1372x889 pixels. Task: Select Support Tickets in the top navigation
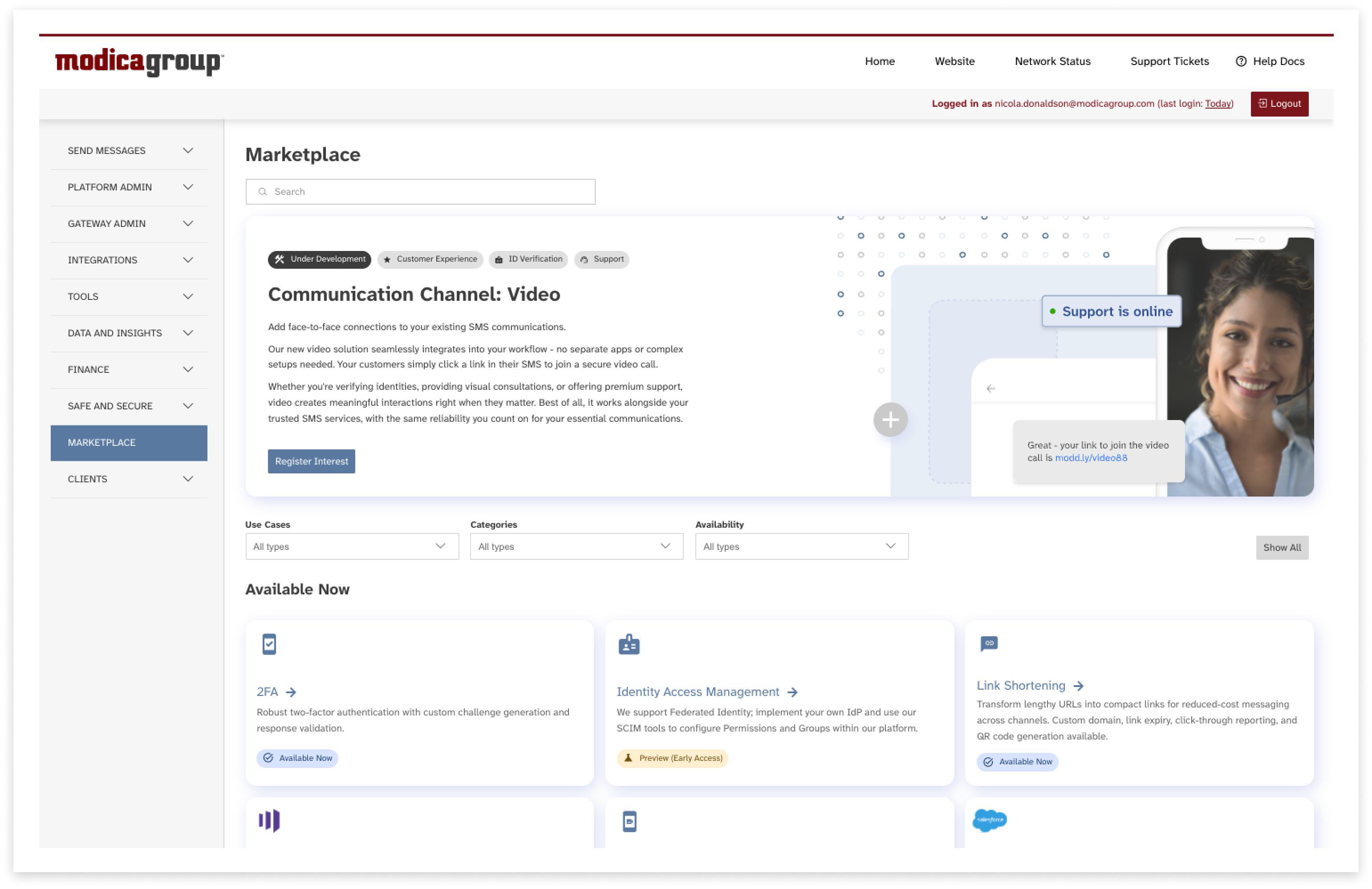click(x=1169, y=61)
